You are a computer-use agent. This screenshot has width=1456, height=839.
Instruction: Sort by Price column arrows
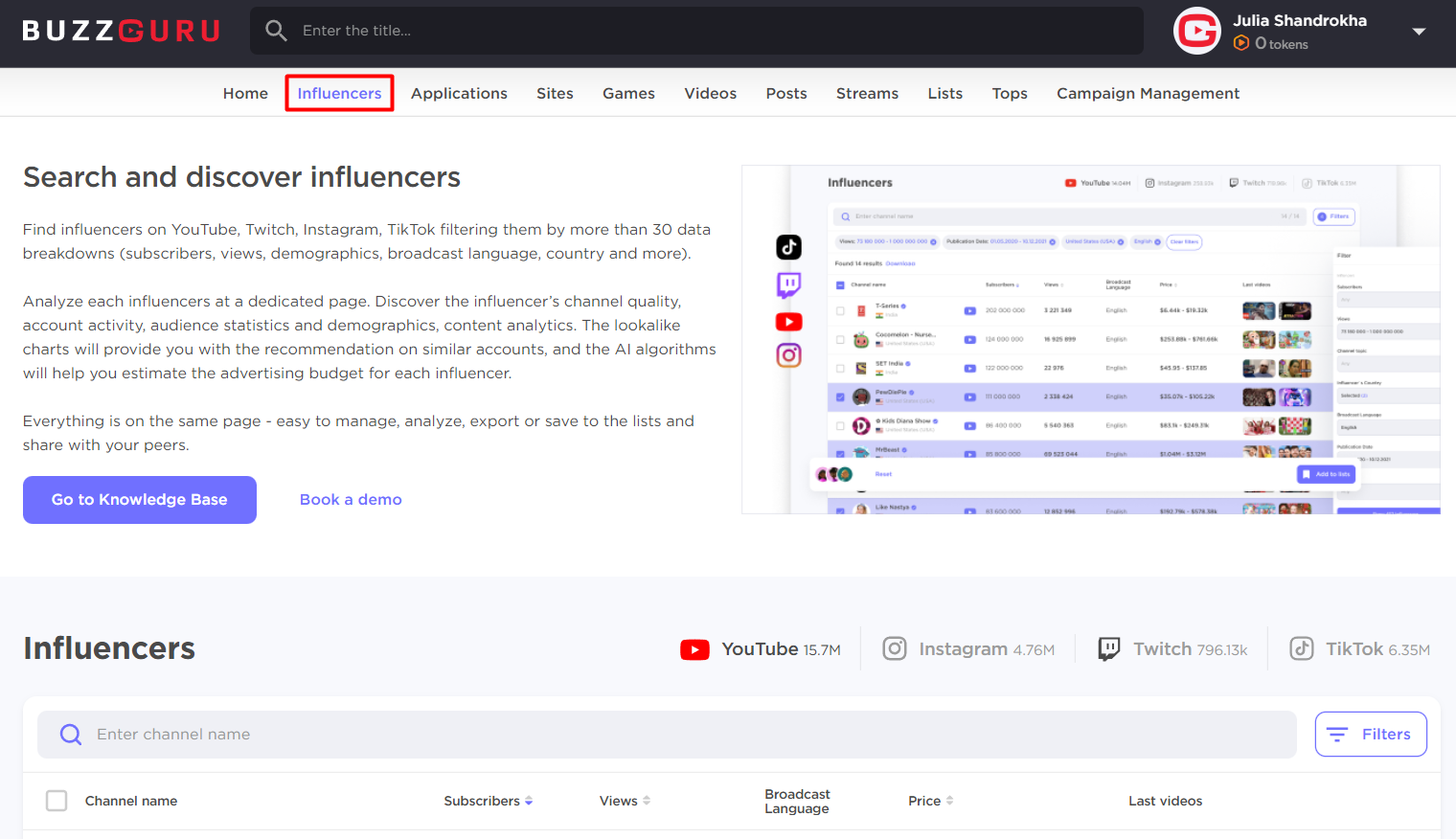coord(949,801)
